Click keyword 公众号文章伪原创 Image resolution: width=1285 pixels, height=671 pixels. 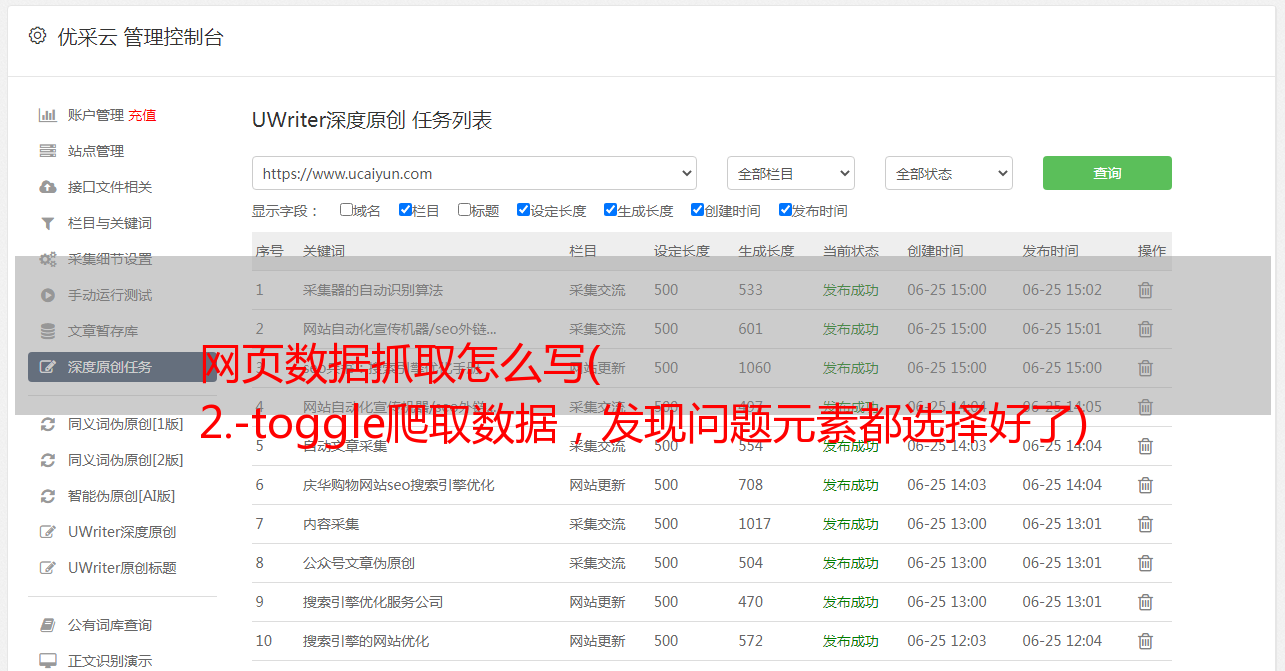click(359, 563)
